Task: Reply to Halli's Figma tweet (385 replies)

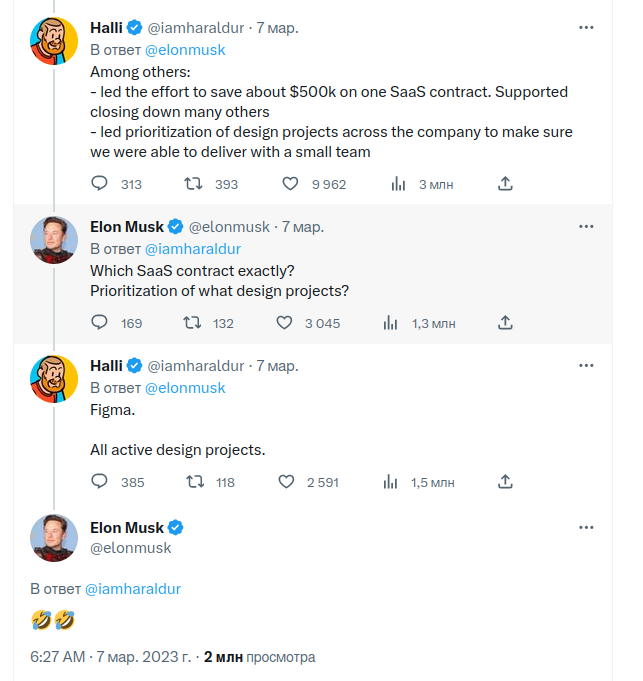Action: point(100,482)
